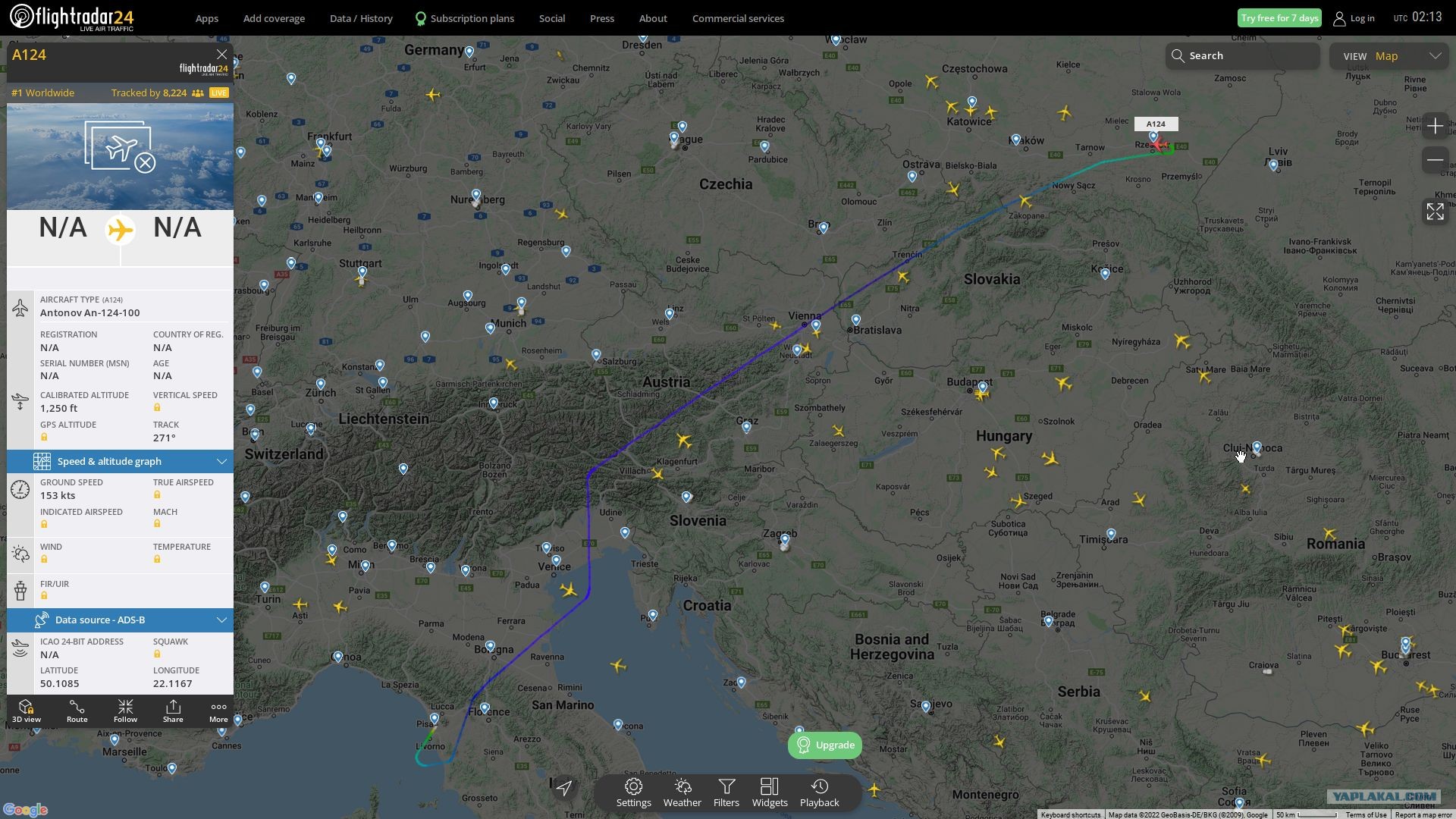Viewport: 1456px width, 819px height.
Task: Open the Data / History menu
Action: pos(361,18)
